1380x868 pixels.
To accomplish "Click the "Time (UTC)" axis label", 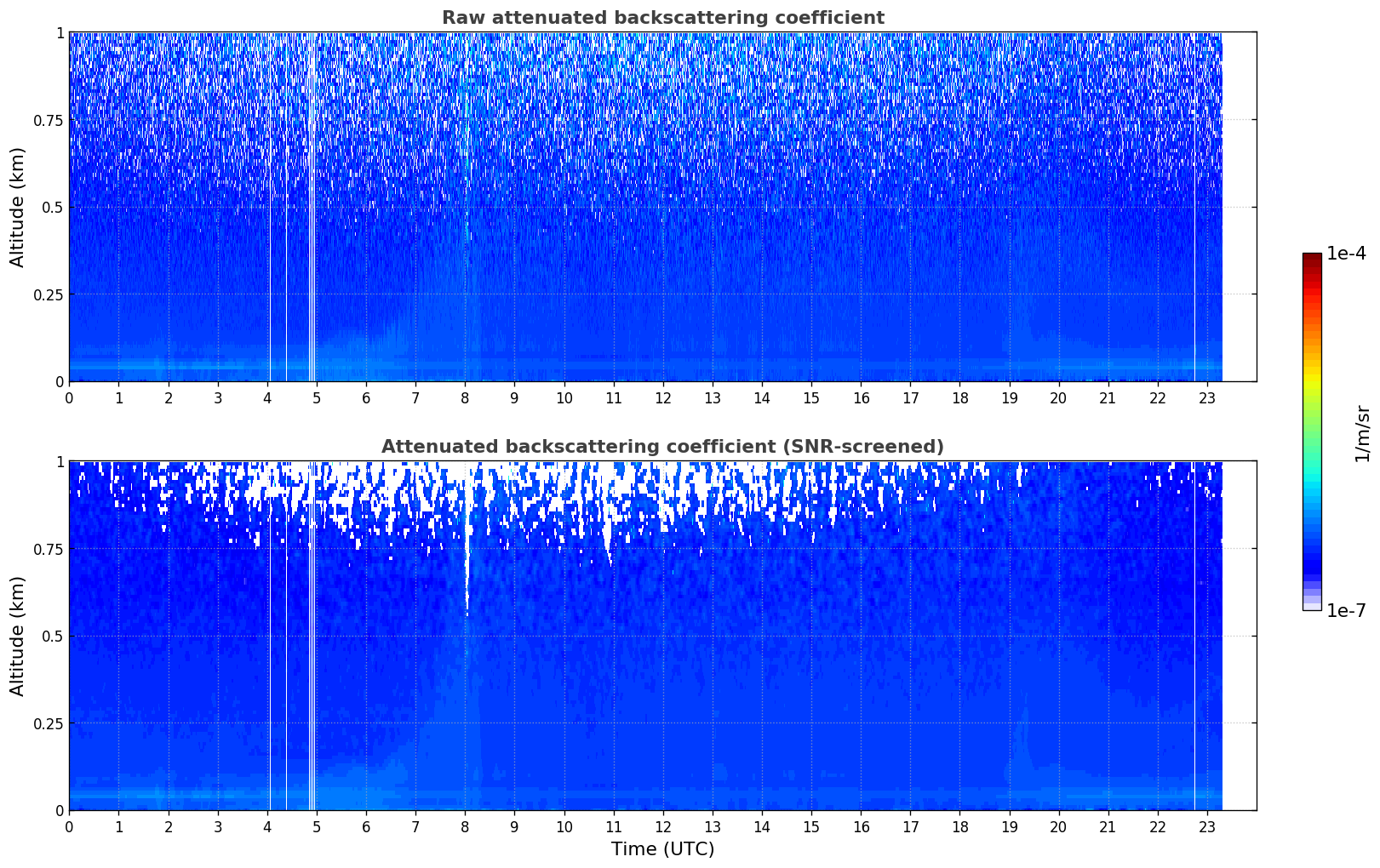I will (662, 849).
